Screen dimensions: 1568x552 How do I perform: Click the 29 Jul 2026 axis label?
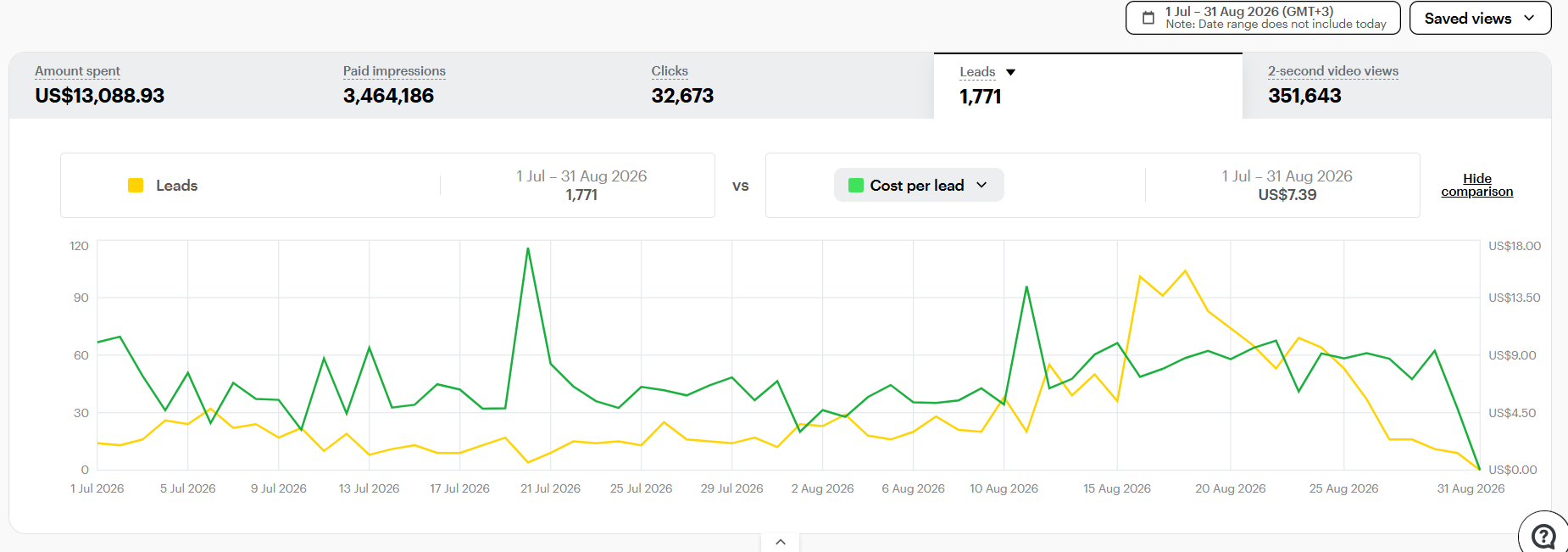[x=731, y=488]
